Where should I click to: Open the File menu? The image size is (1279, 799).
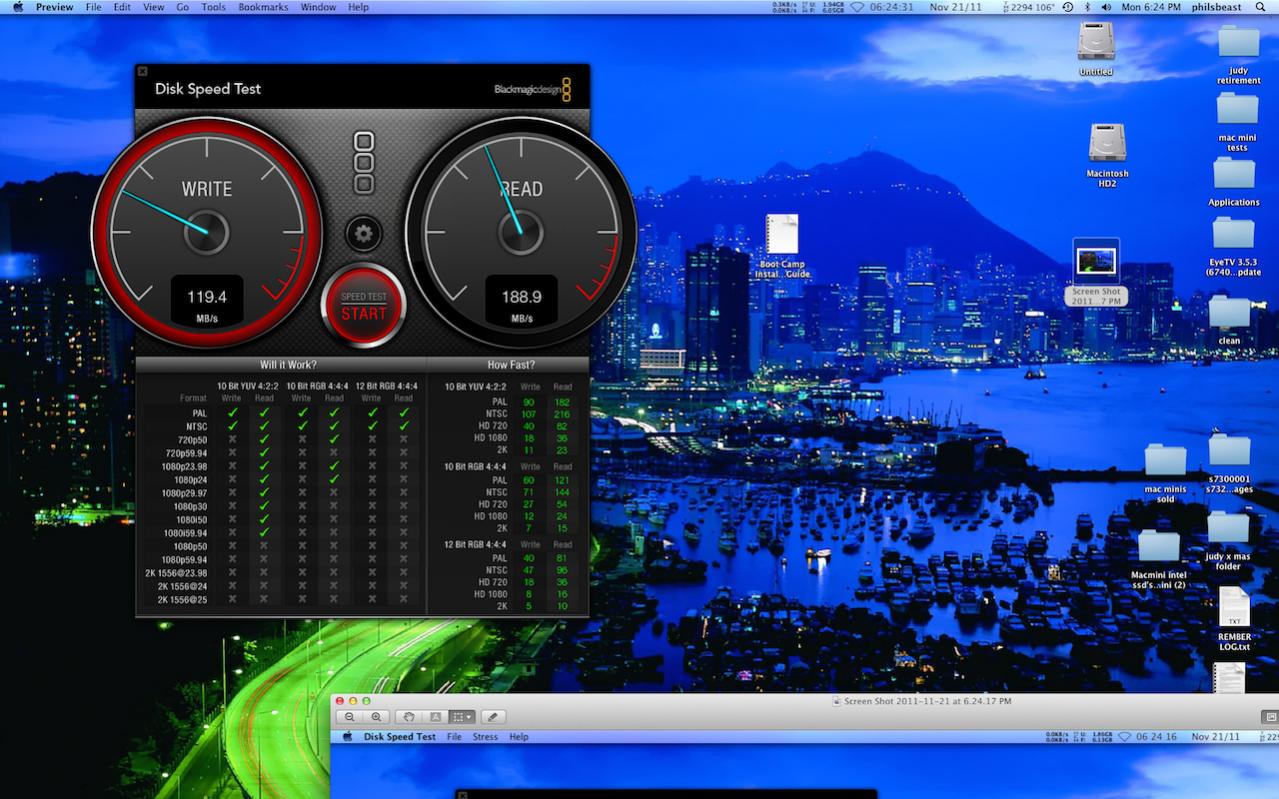click(94, 7)
